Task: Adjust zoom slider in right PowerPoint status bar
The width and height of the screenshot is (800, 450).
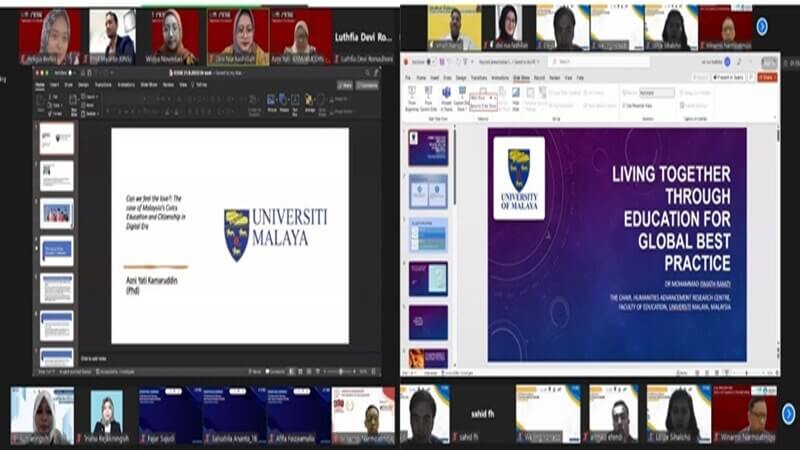Action: click(x=747, y=373)
